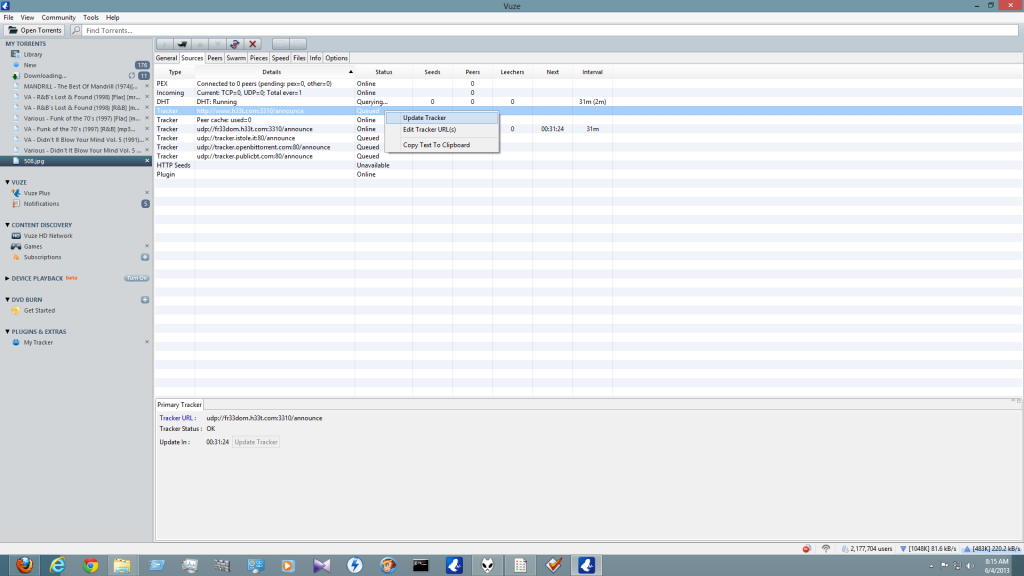Choose Edit Tracker URL(s) from context menu

click(x=441, y=129)
